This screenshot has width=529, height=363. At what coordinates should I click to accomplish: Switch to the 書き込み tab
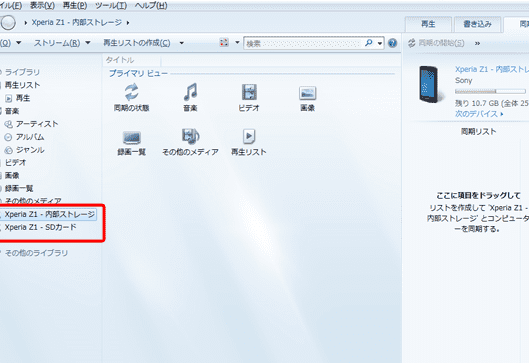(x=477, y=24)
